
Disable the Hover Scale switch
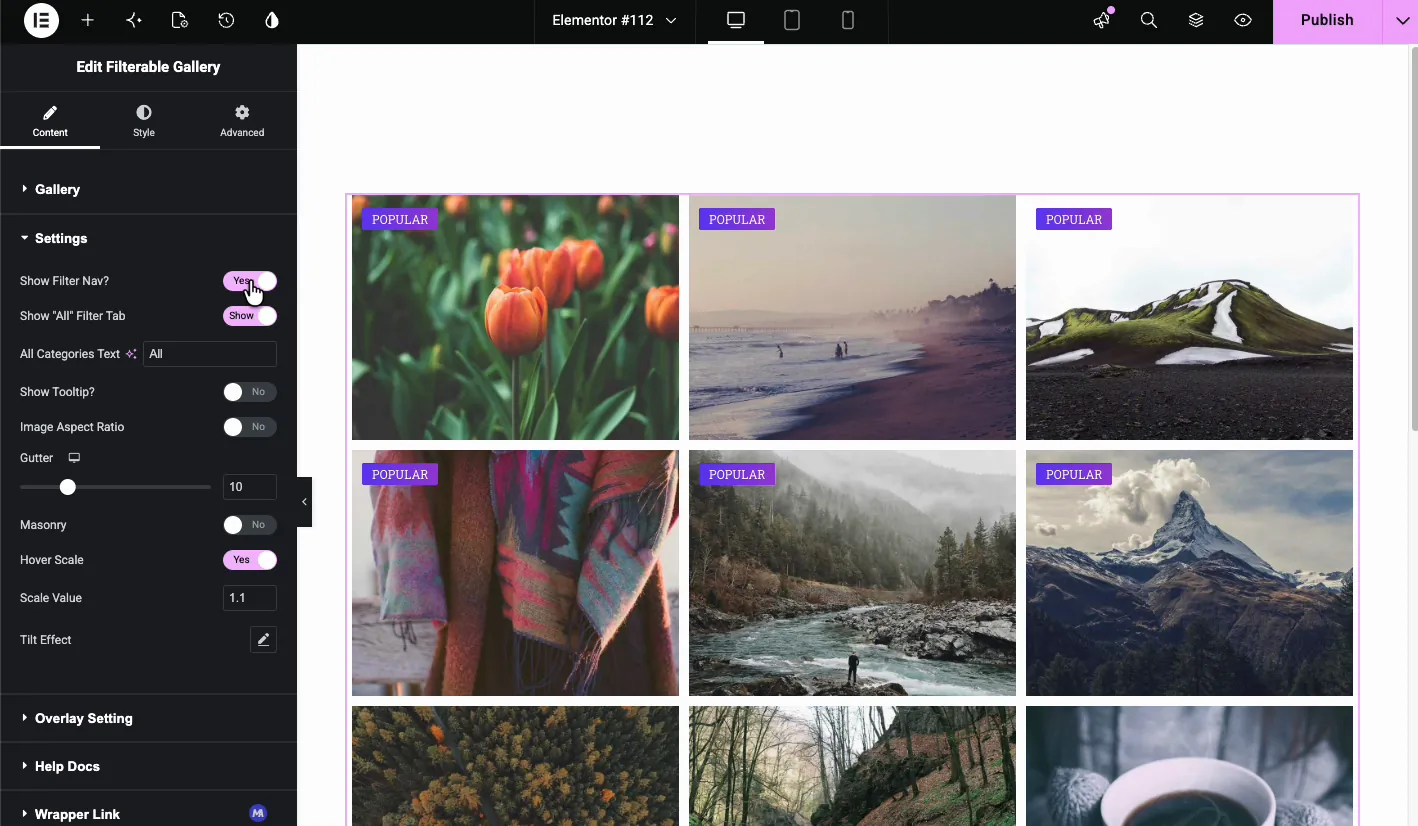click(250, 560)
